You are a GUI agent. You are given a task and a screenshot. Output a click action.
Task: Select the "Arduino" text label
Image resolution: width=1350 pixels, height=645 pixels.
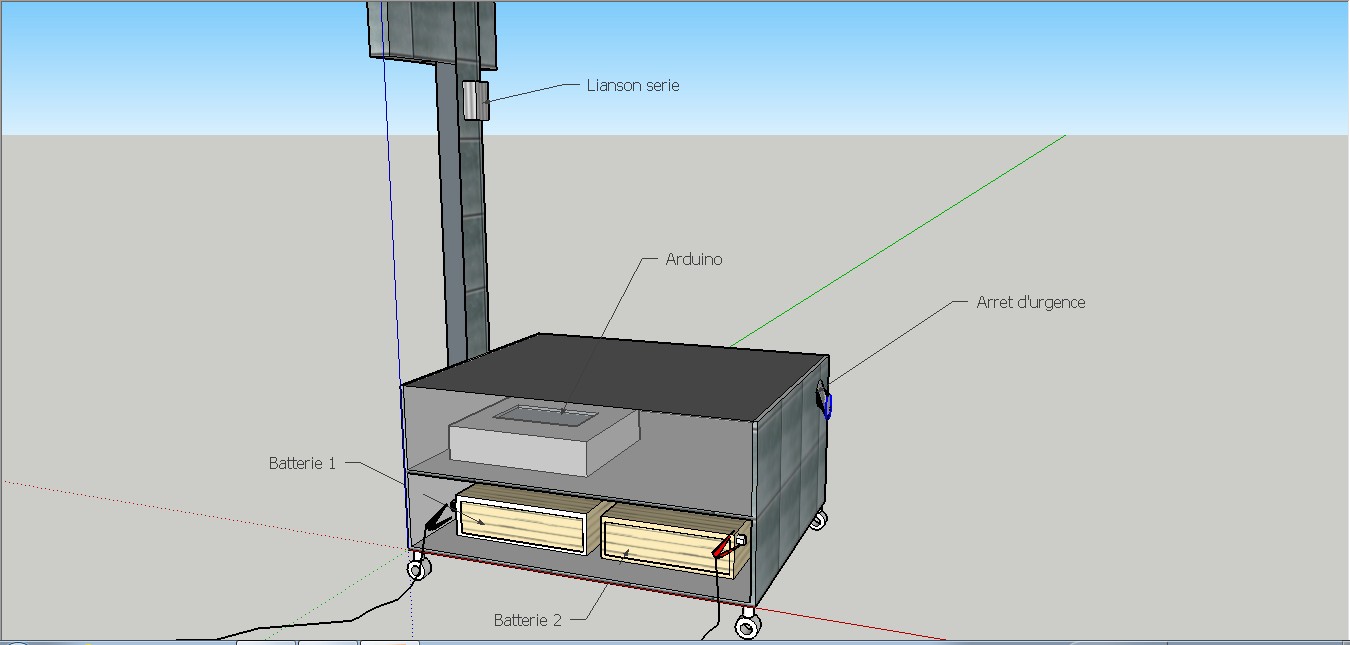693,260
